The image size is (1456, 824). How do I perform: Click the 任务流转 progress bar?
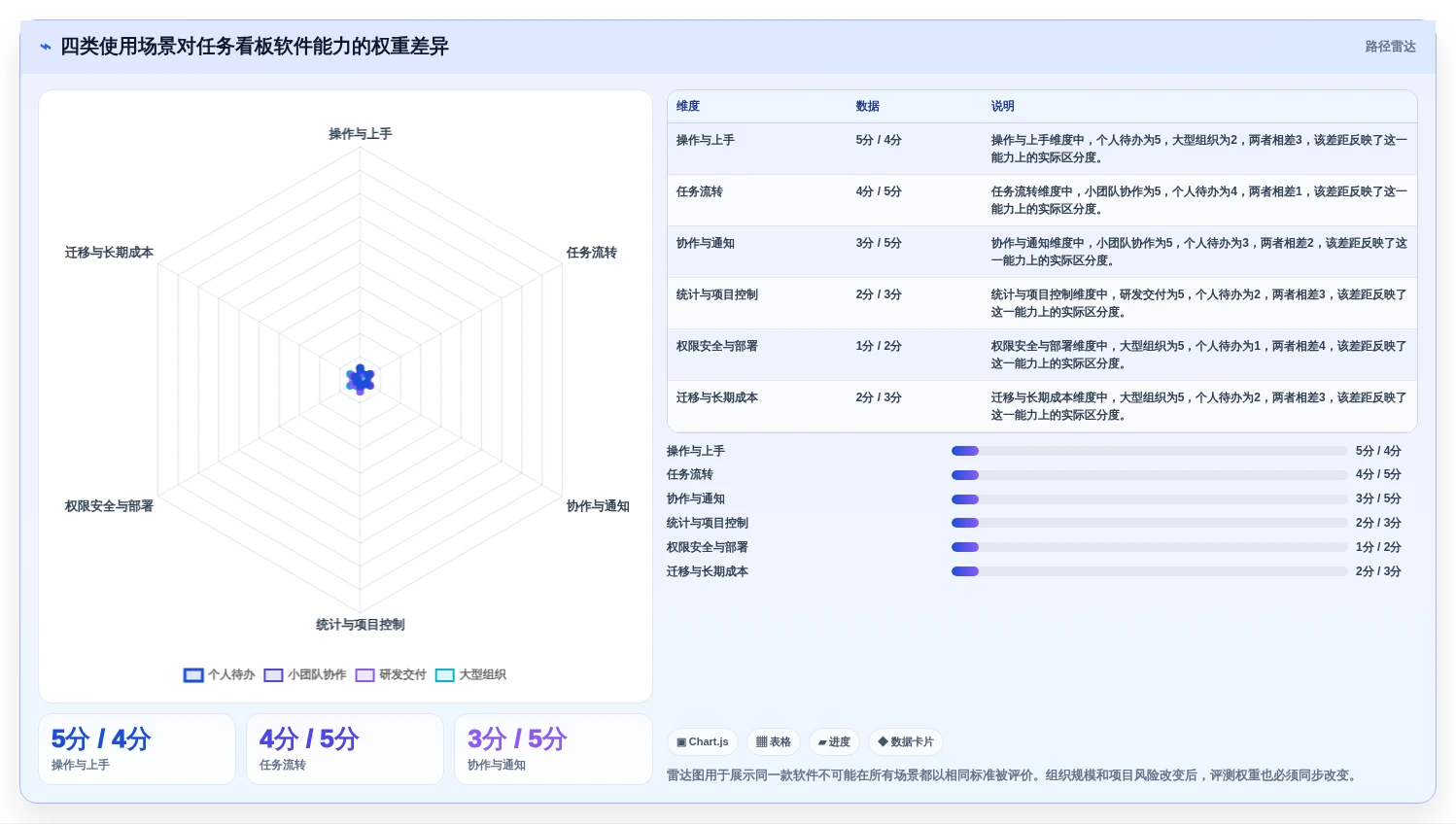click(1150, 475)
